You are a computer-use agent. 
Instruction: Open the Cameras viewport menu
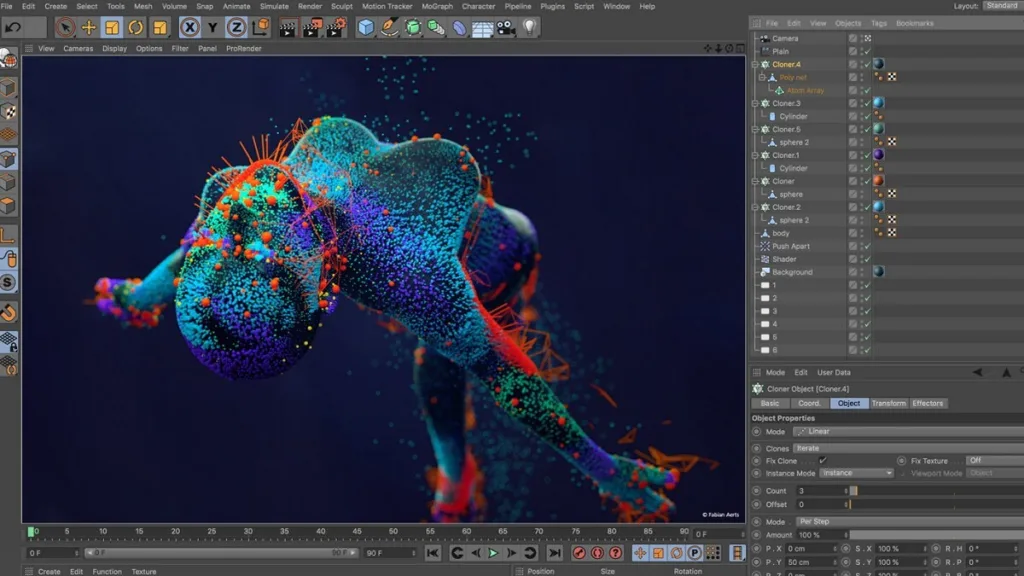pyautogui.click(x=78, y=48)
